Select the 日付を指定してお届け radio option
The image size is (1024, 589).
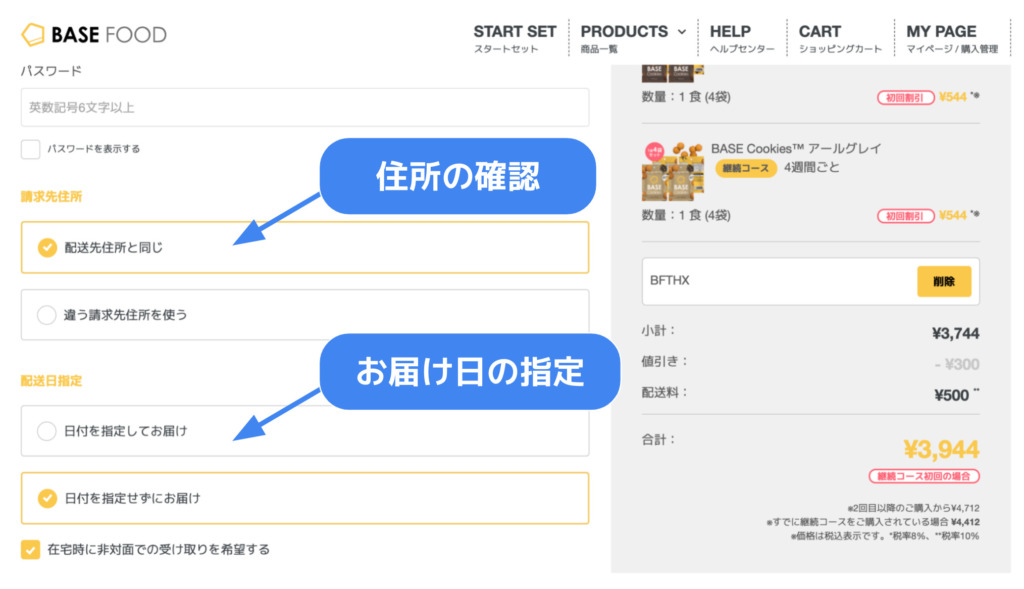(305, 431)
